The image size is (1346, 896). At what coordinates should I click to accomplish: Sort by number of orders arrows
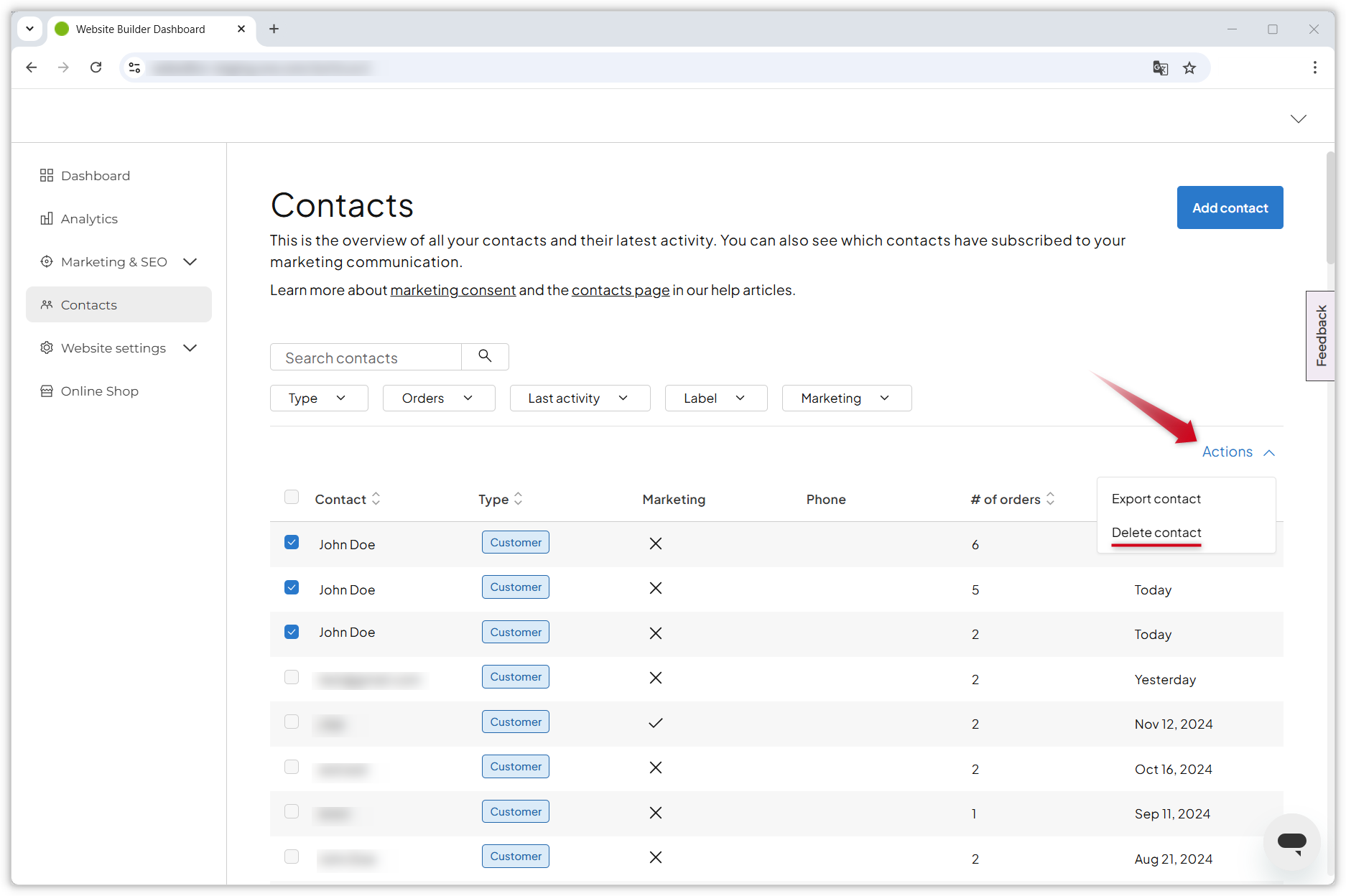click(x=1050, y=499)
